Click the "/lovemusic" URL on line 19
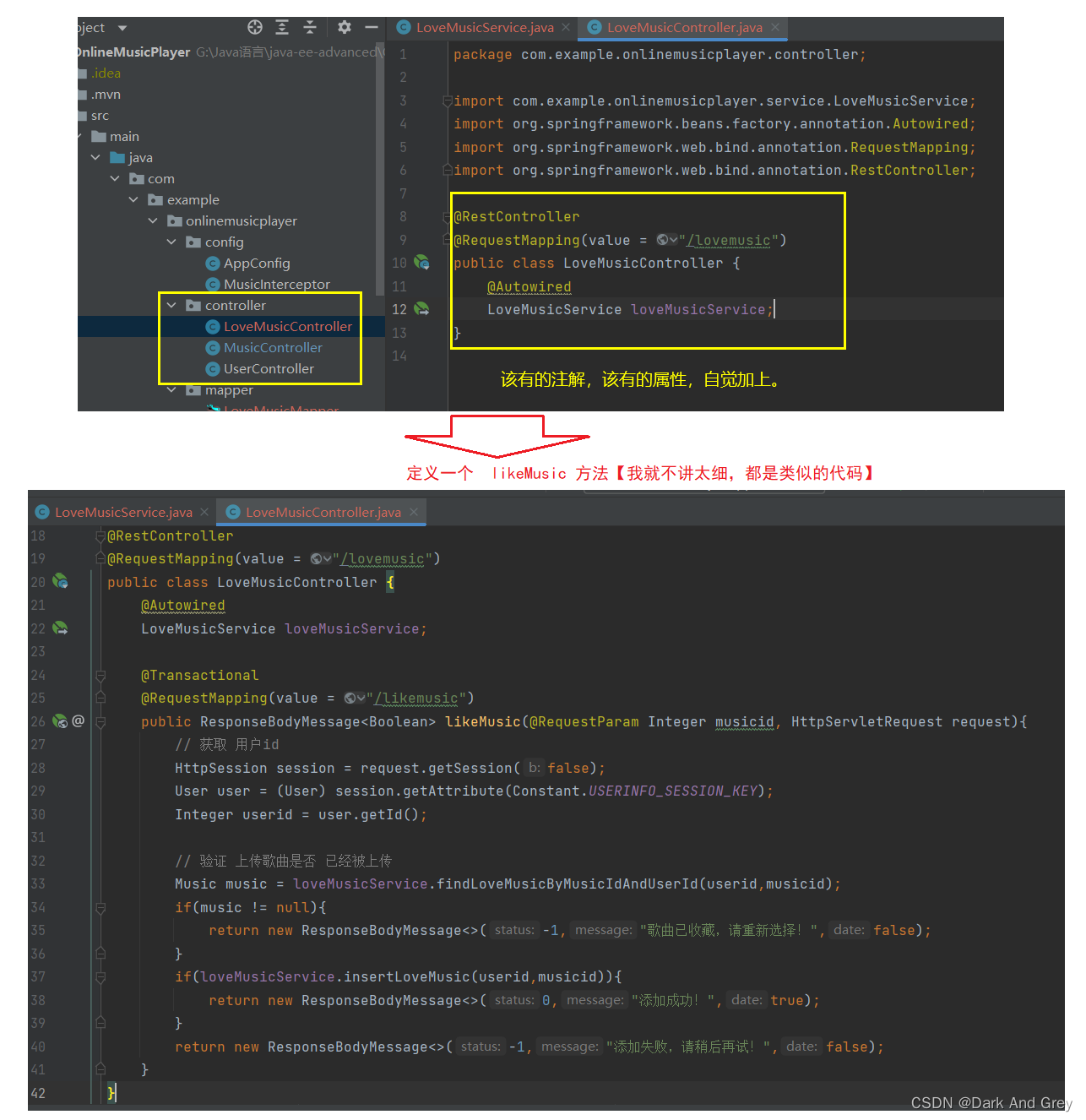The image size is (1086, 1120). (x=383, y=559)
